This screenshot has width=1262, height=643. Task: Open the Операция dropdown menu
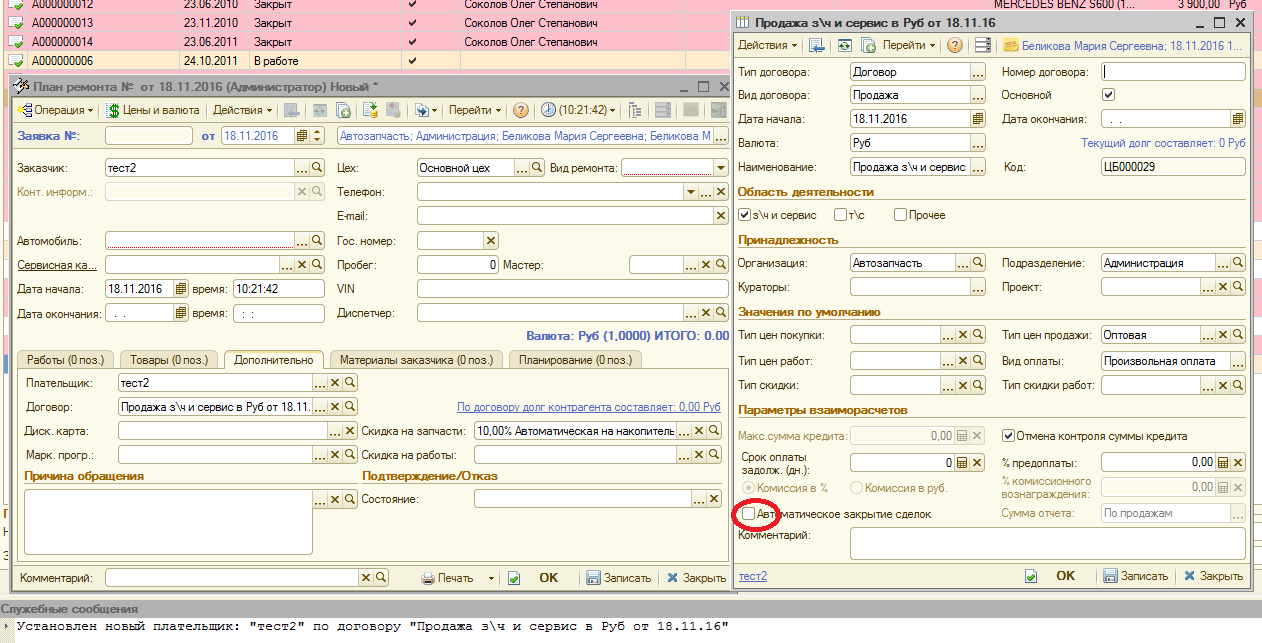click(x=55, y=110)
